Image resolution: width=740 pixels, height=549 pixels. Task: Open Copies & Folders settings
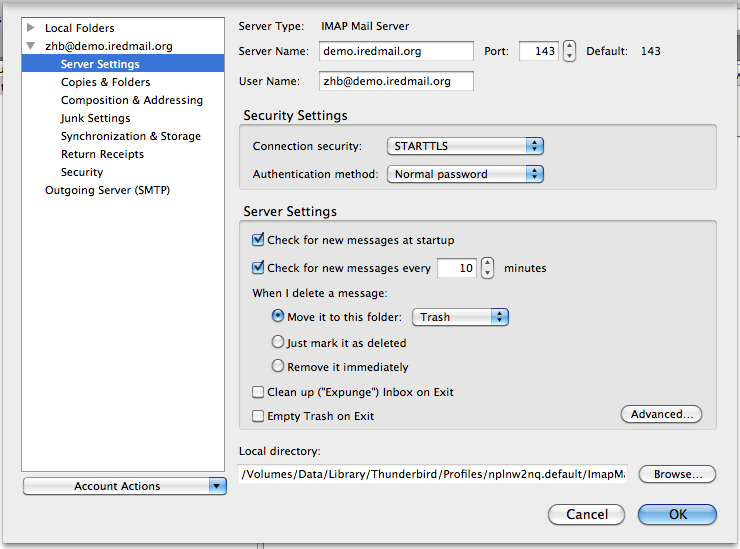coord(106,82)
